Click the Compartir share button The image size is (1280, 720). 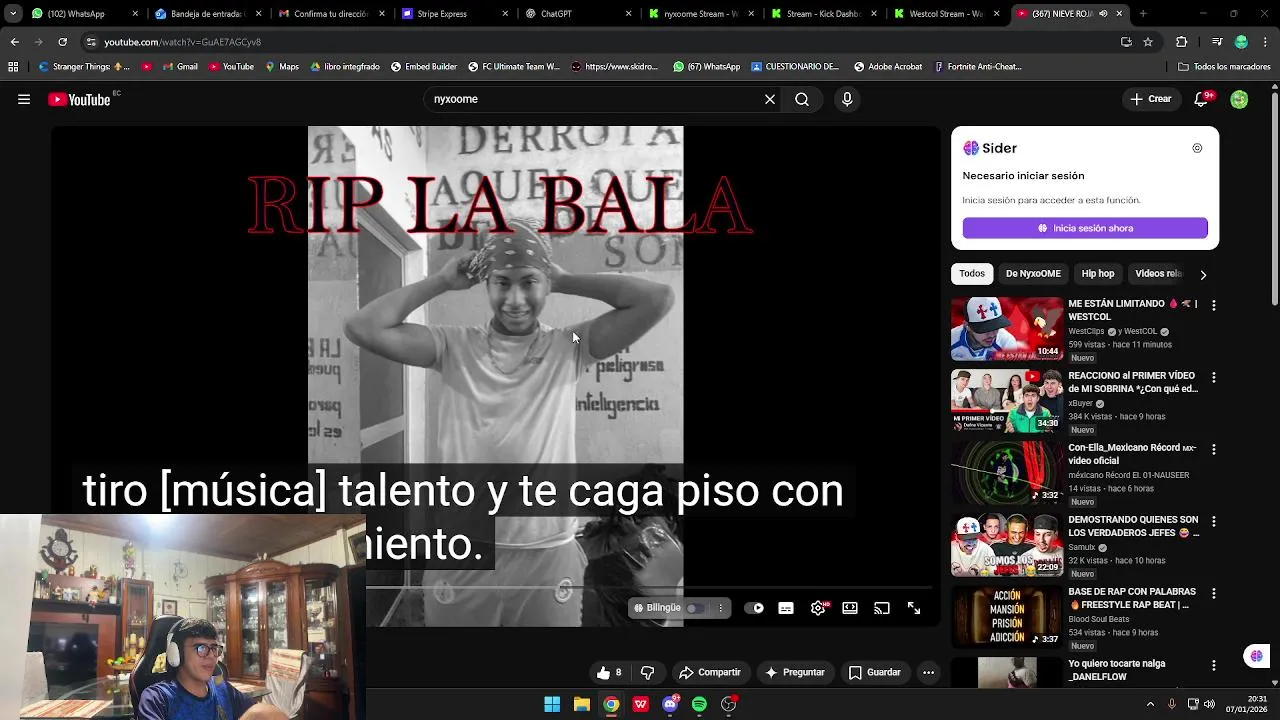(x=710, y=673)
